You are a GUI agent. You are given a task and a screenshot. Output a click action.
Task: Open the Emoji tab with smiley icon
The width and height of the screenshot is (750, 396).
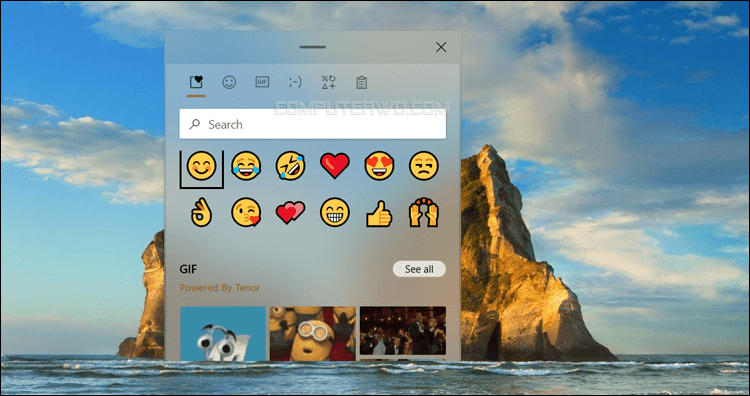[x=229, y=82]
